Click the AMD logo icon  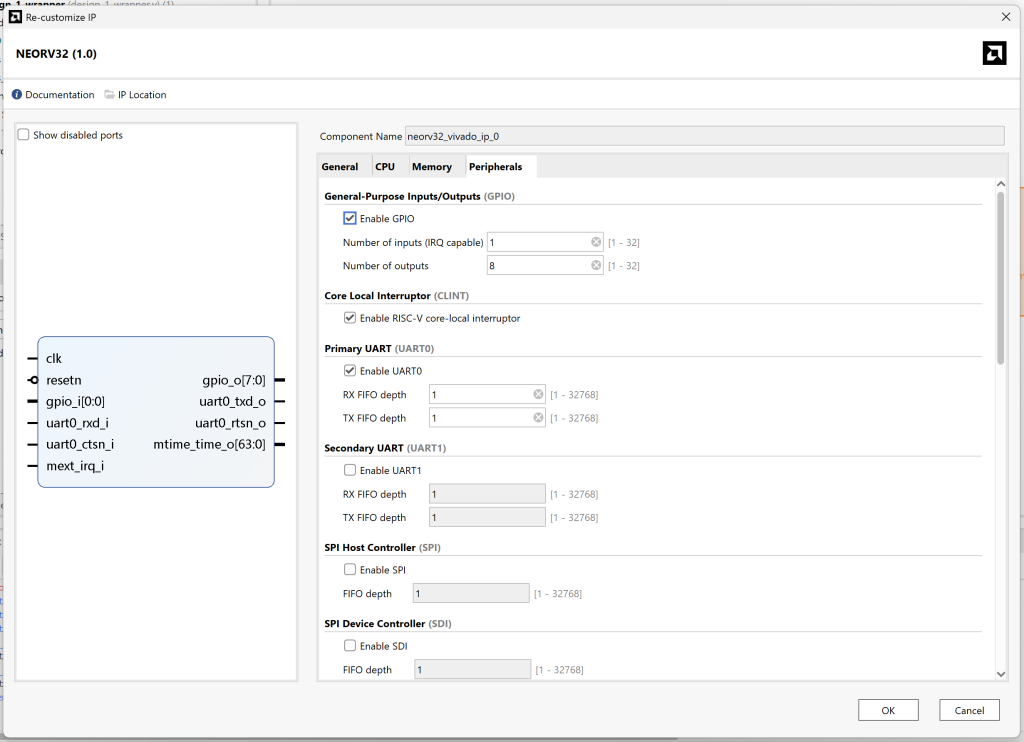(x=994, y=54)
